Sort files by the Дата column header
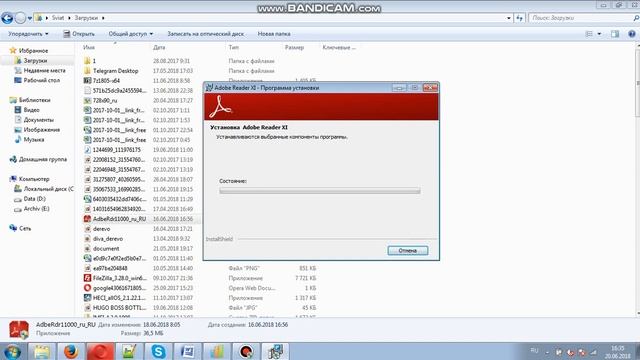The height and width of the screenshot is (360, 640). click(x=159, y=47)
